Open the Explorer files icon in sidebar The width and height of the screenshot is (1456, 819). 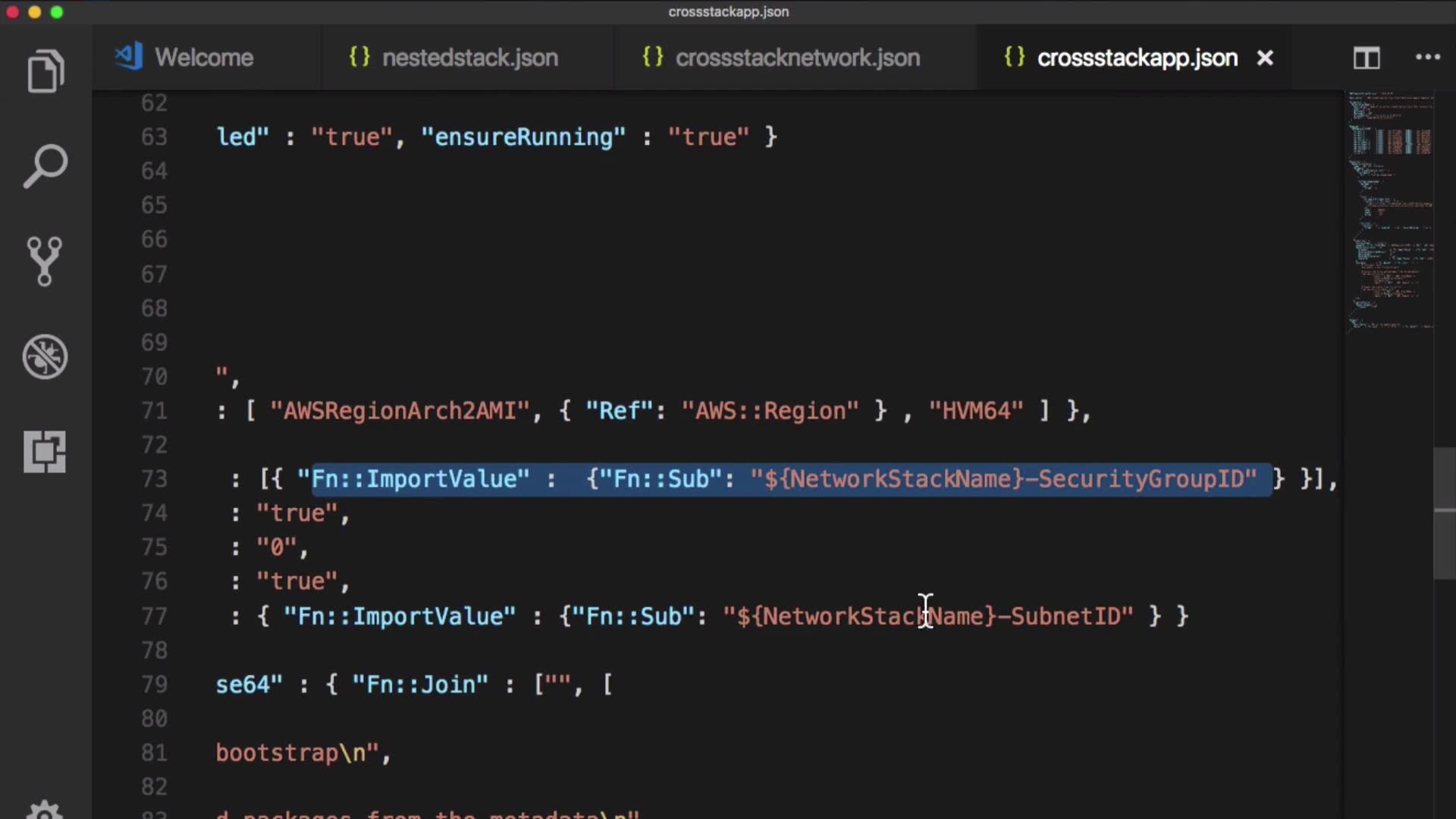(x=45, y=72)
